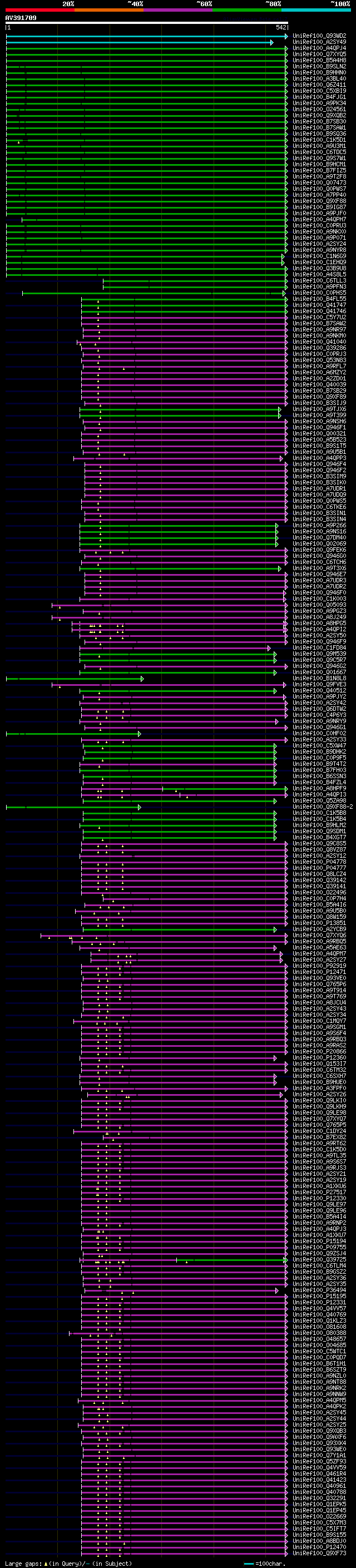Select hit label UniRef100_Q32291
This screenshot has width=356, height=1568.
tap(319, 1500)
